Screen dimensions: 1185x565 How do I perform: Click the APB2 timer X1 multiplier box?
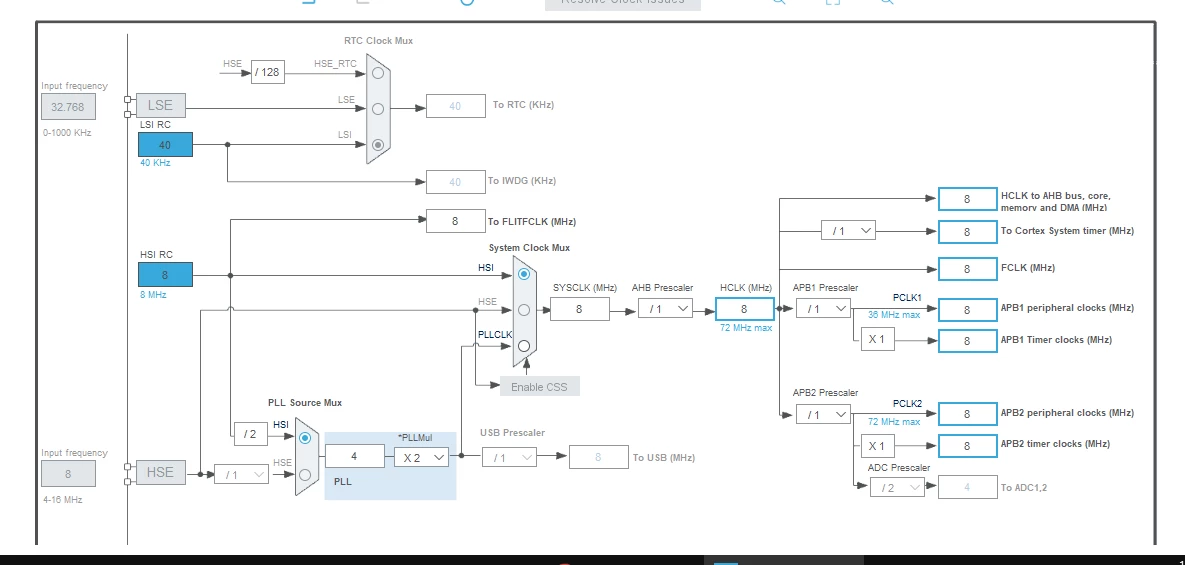877,446
